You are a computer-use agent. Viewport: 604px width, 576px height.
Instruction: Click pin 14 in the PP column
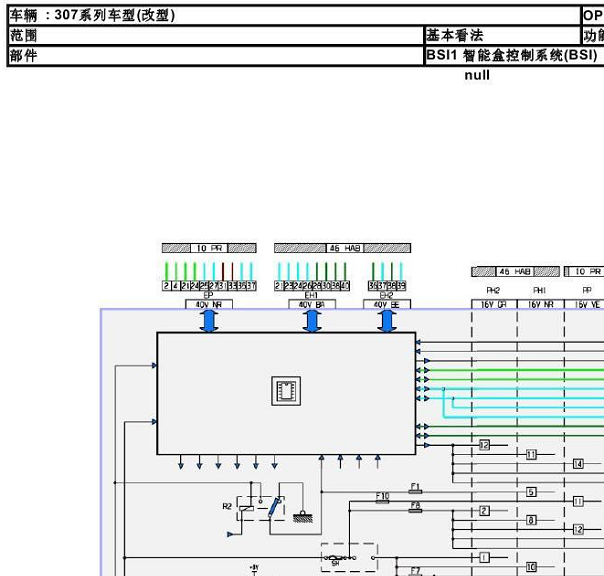[578, 464]
